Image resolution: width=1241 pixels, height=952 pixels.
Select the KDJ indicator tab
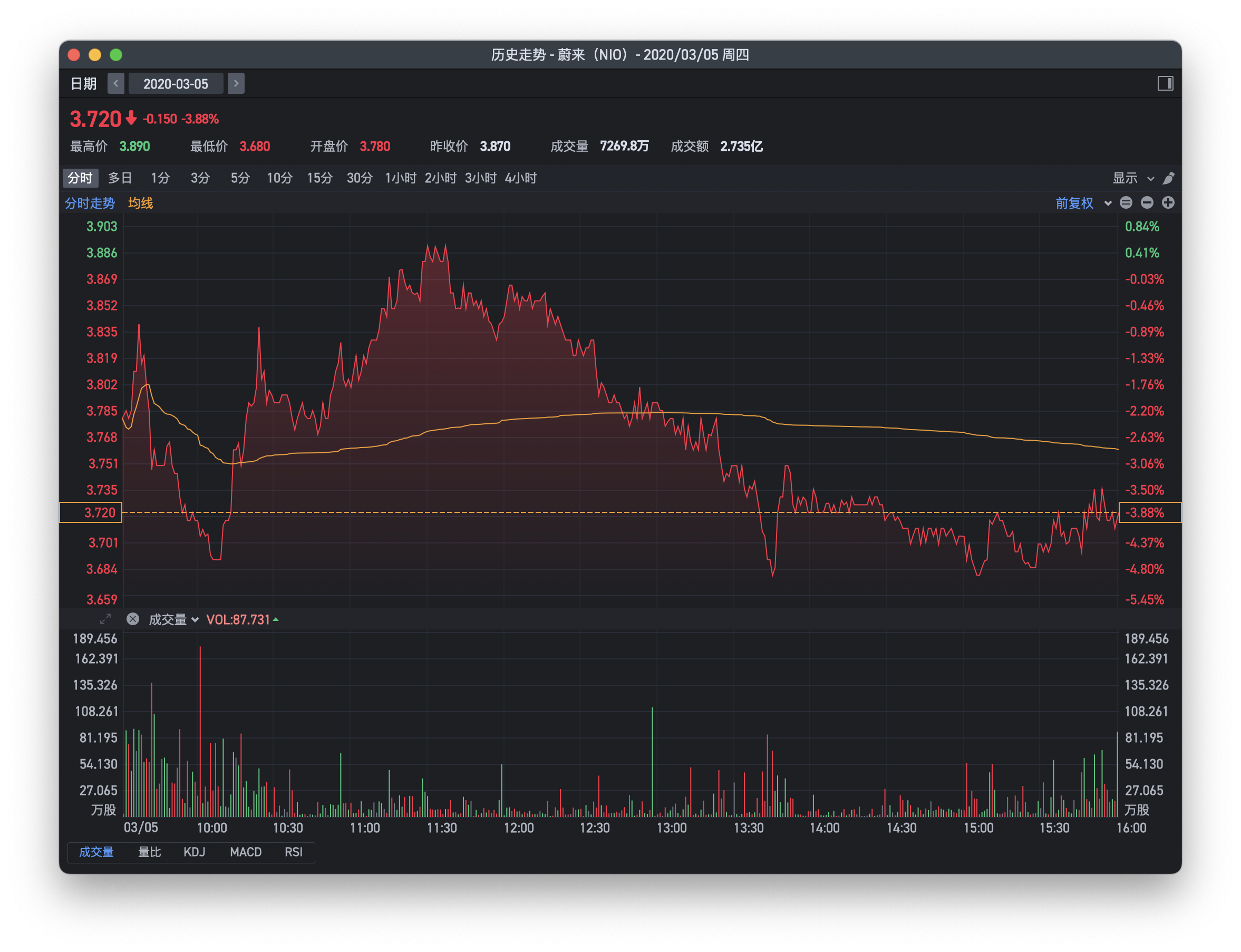click(195, 852)
